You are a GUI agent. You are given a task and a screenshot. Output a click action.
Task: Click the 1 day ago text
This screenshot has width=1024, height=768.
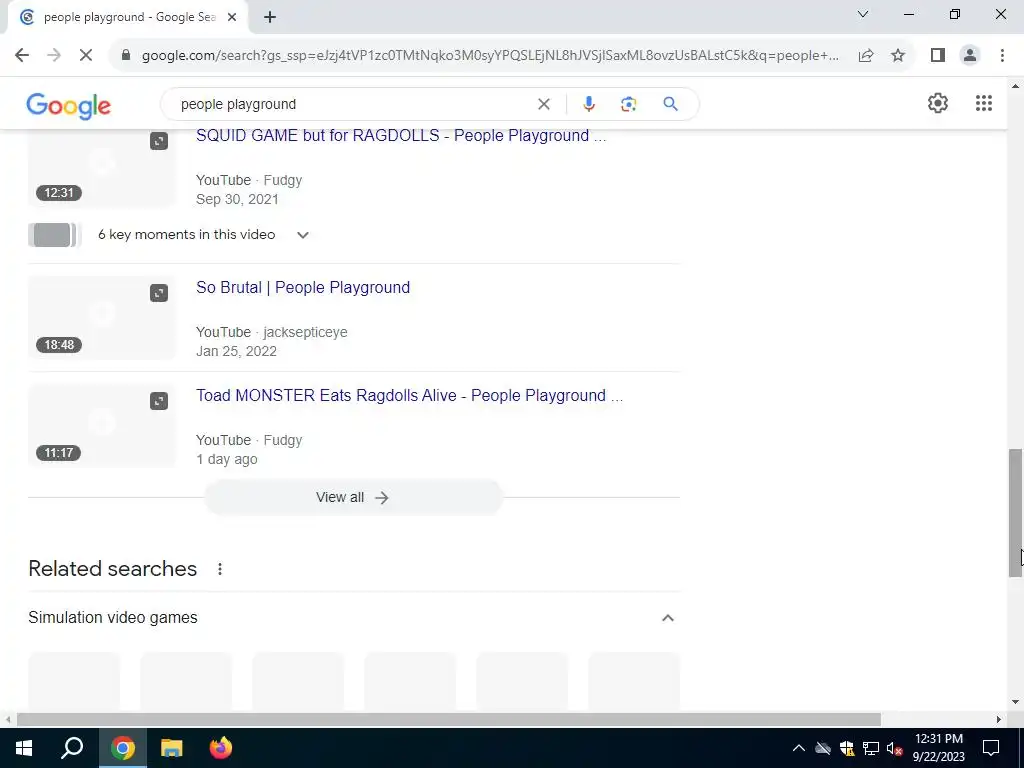coord(227,460)
